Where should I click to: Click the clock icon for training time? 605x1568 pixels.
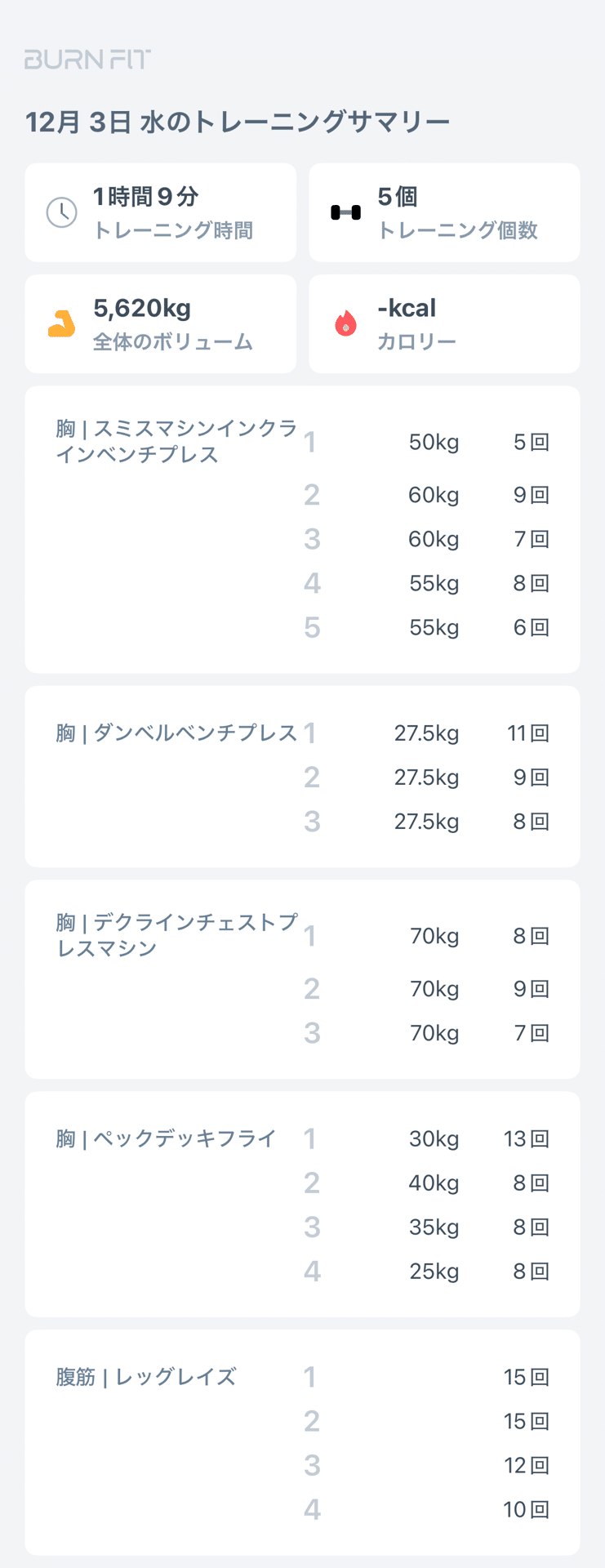[x=62, y=212]
